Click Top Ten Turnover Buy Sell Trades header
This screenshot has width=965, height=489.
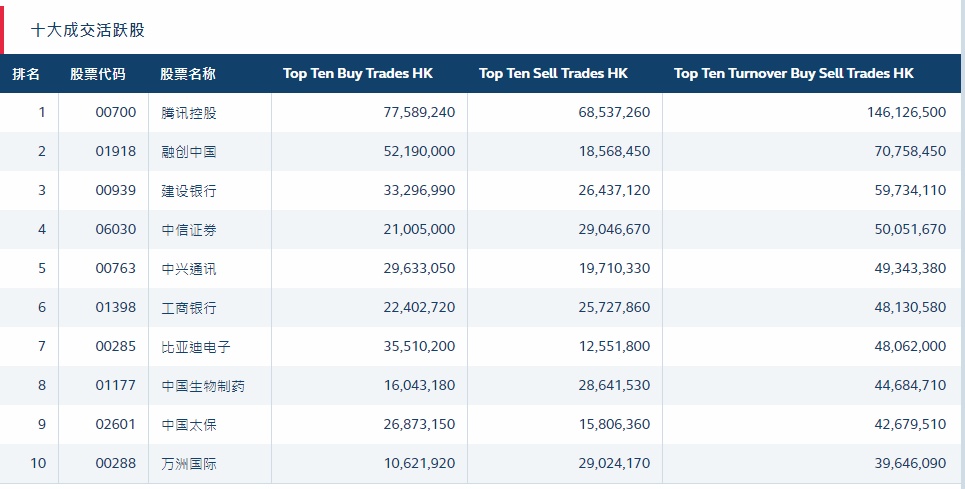(794, 74)
